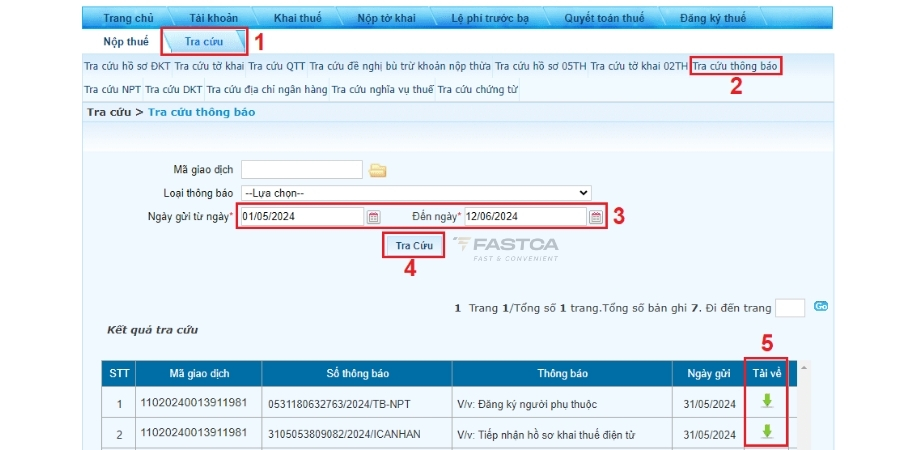Focus the Mã giao dịch input field

[x=302, y=169]
